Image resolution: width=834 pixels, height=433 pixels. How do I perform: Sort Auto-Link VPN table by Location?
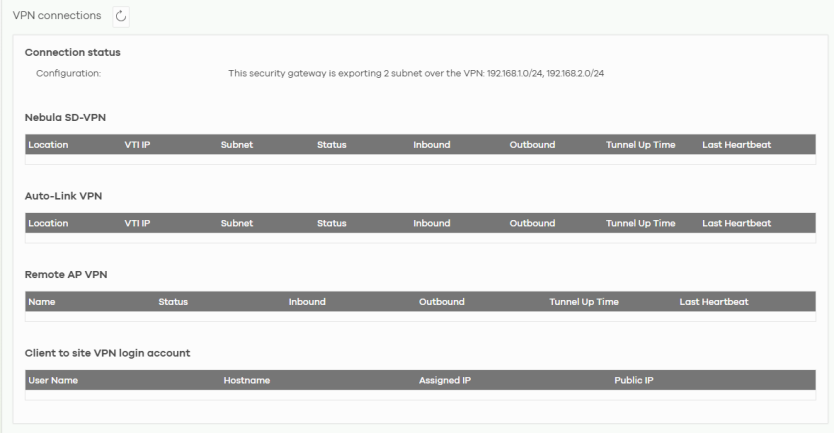(48, 223)
